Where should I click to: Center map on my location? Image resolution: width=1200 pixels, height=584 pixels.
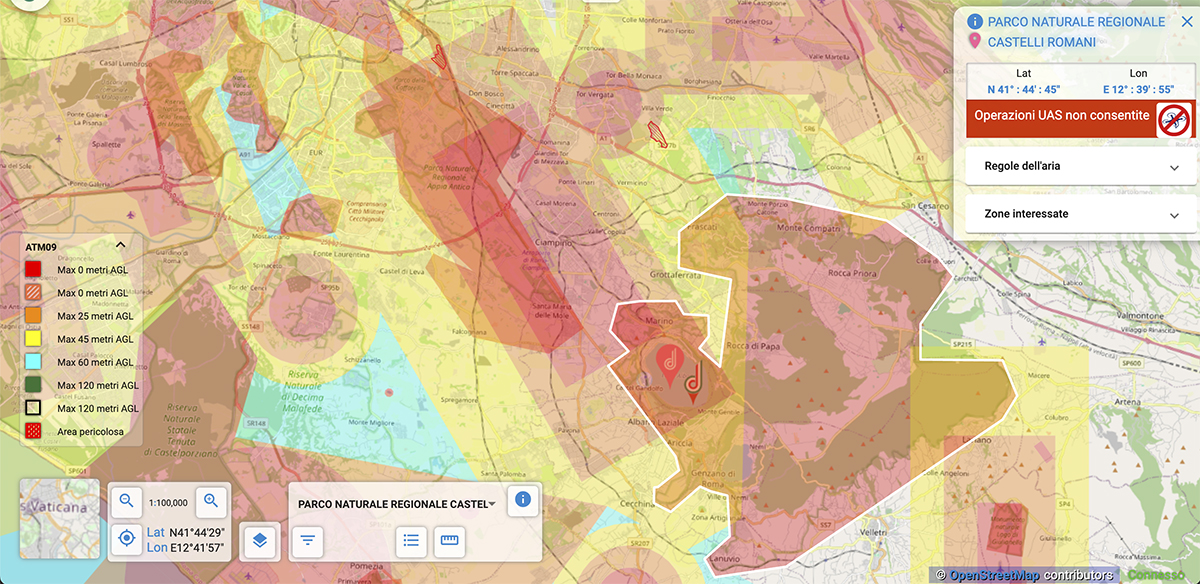tap(127, 539)
